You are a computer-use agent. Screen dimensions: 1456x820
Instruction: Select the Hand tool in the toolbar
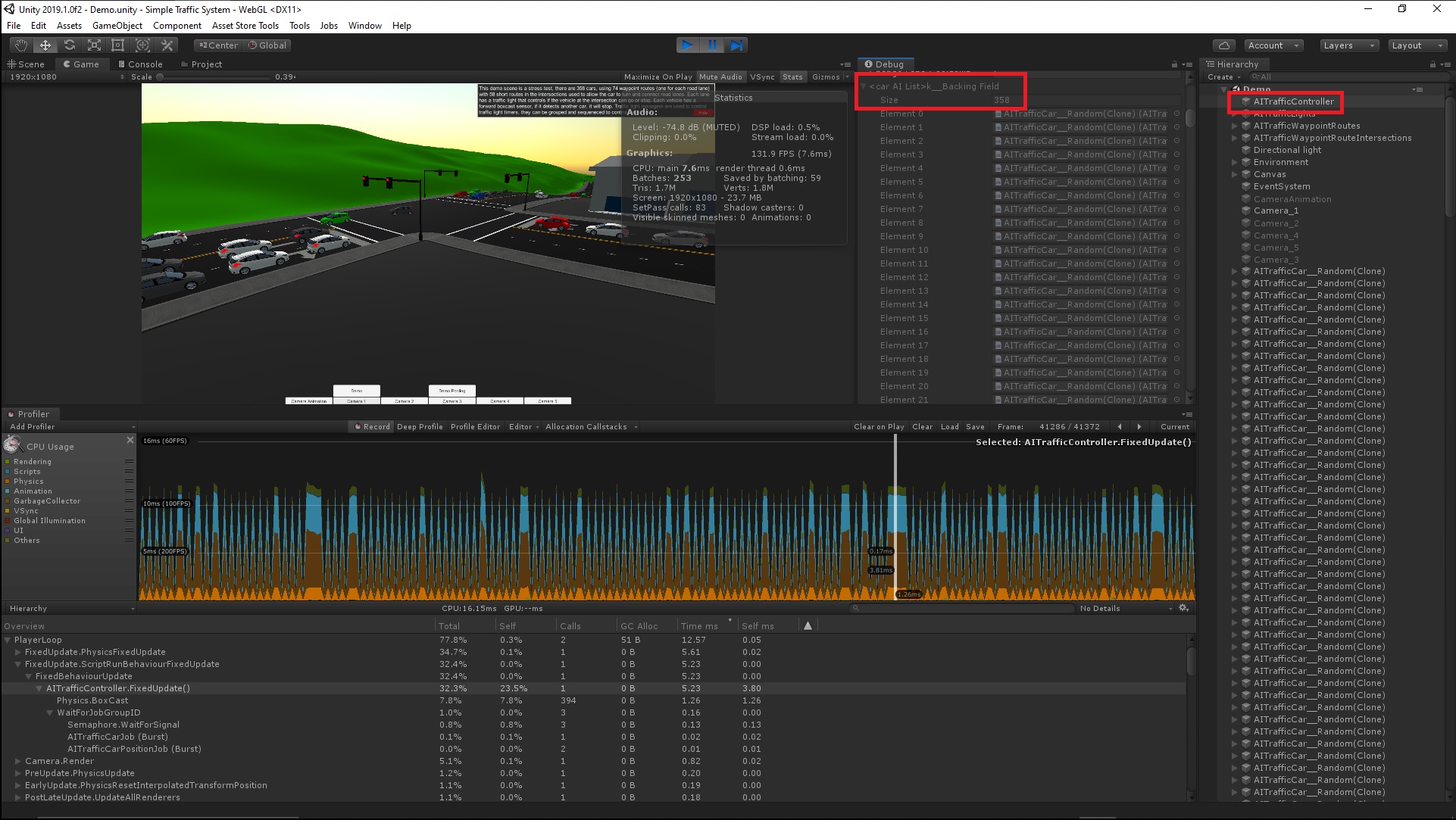point(20,45)
